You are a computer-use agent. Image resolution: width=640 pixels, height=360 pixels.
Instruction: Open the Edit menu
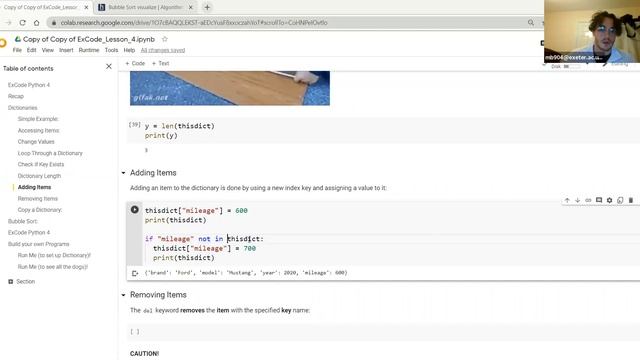(x=31, y=50)
